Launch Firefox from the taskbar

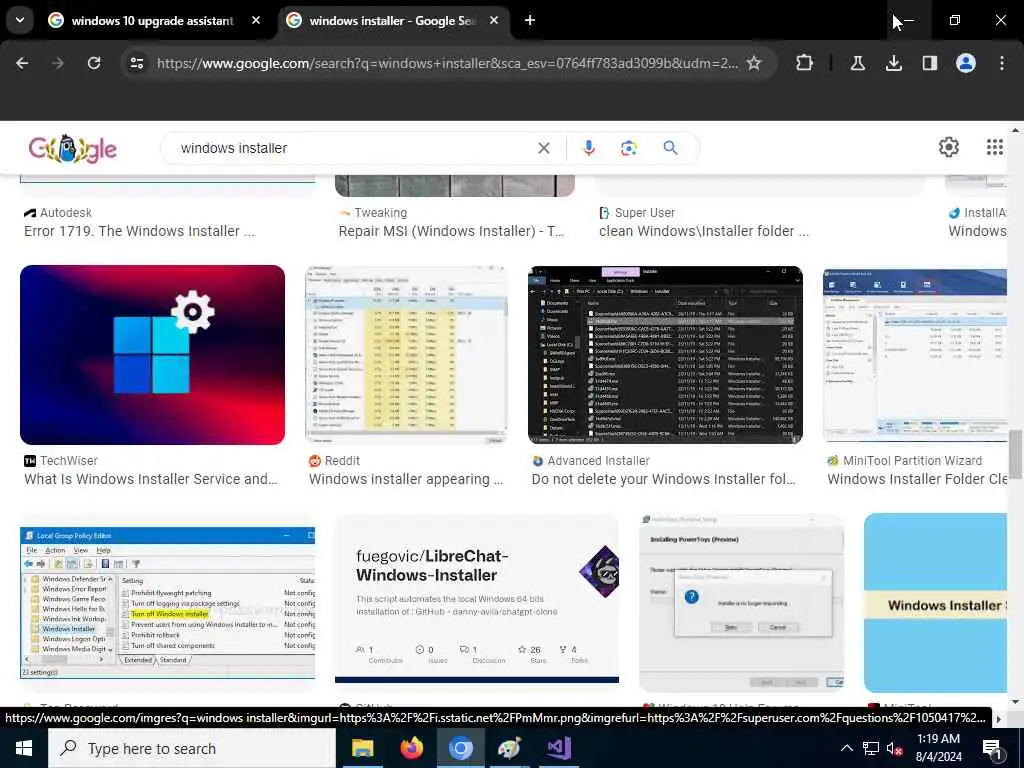pyautogui.click(x=411, y=748)
